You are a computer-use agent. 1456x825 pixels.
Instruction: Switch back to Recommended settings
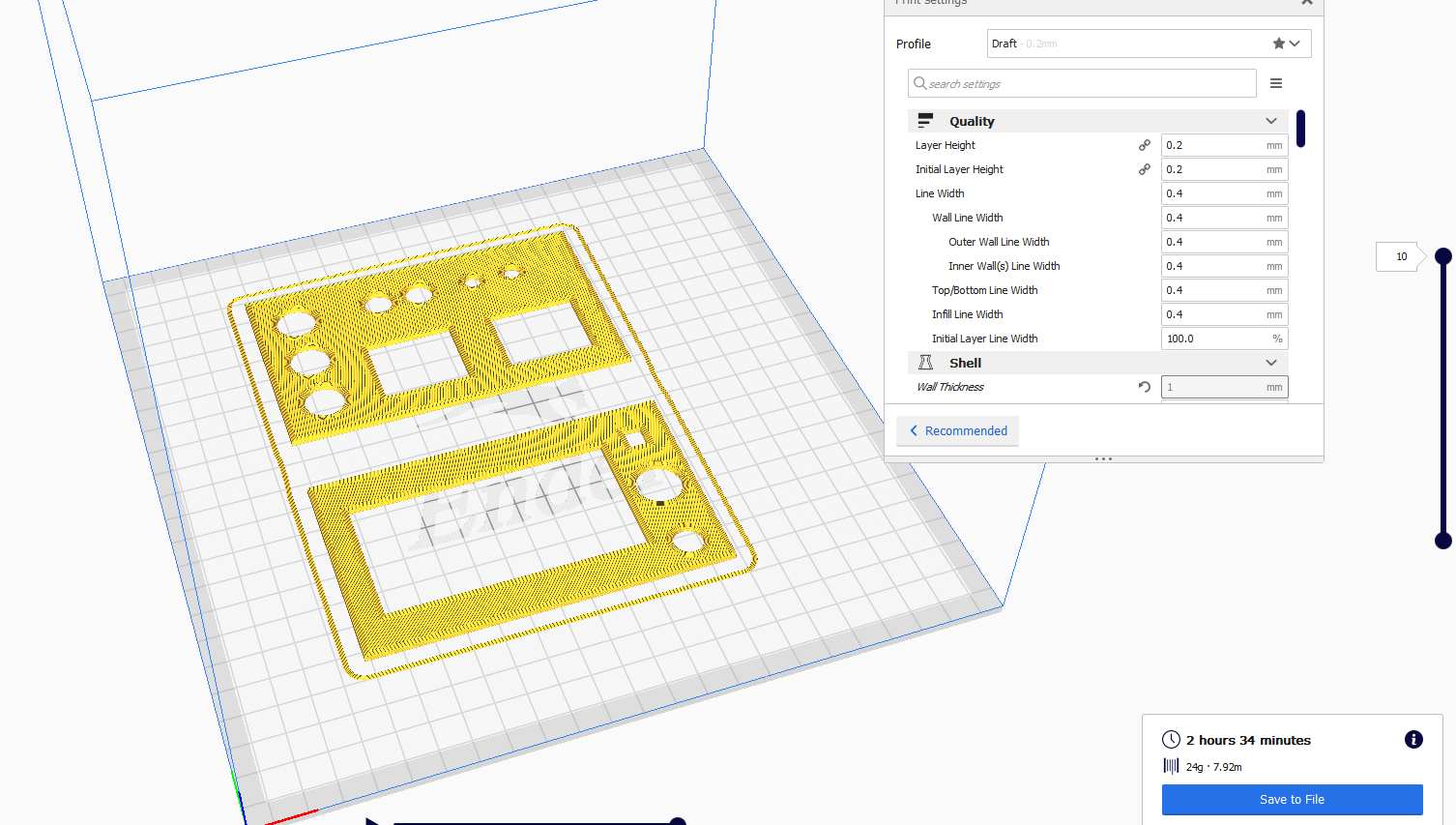(957, 431)
